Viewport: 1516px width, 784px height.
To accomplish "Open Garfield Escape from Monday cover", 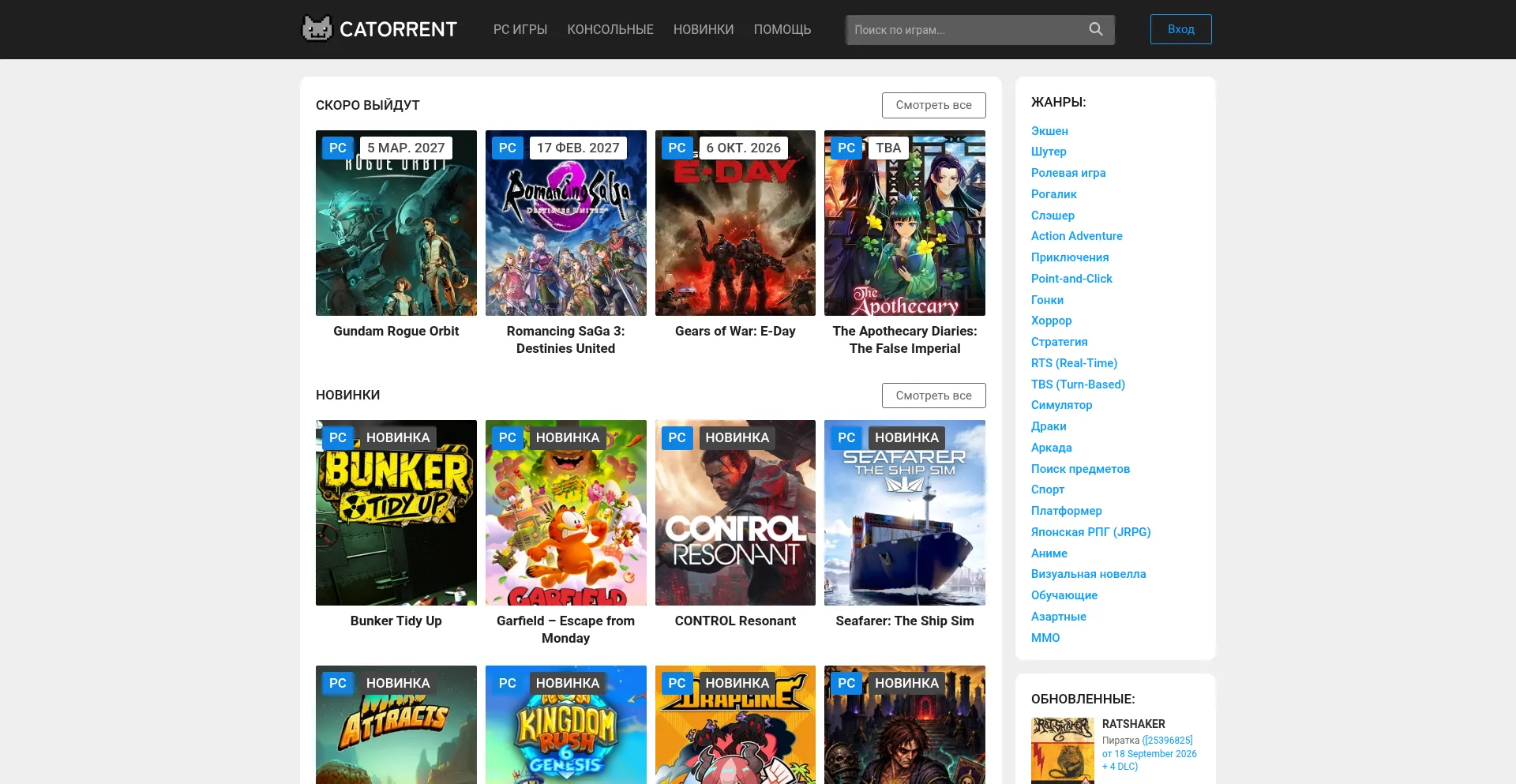I will [x=566, y=512].
